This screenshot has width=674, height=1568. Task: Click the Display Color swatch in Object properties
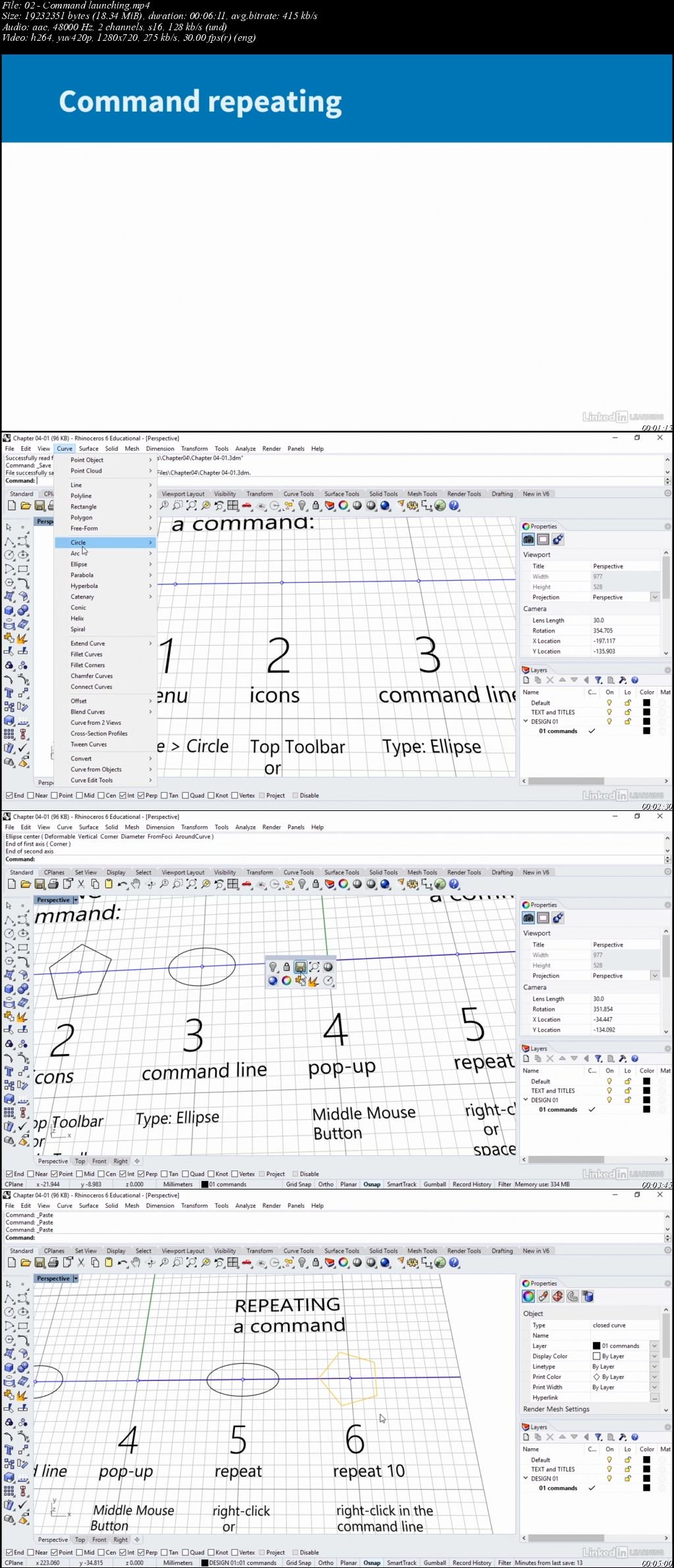point(596,1356)
